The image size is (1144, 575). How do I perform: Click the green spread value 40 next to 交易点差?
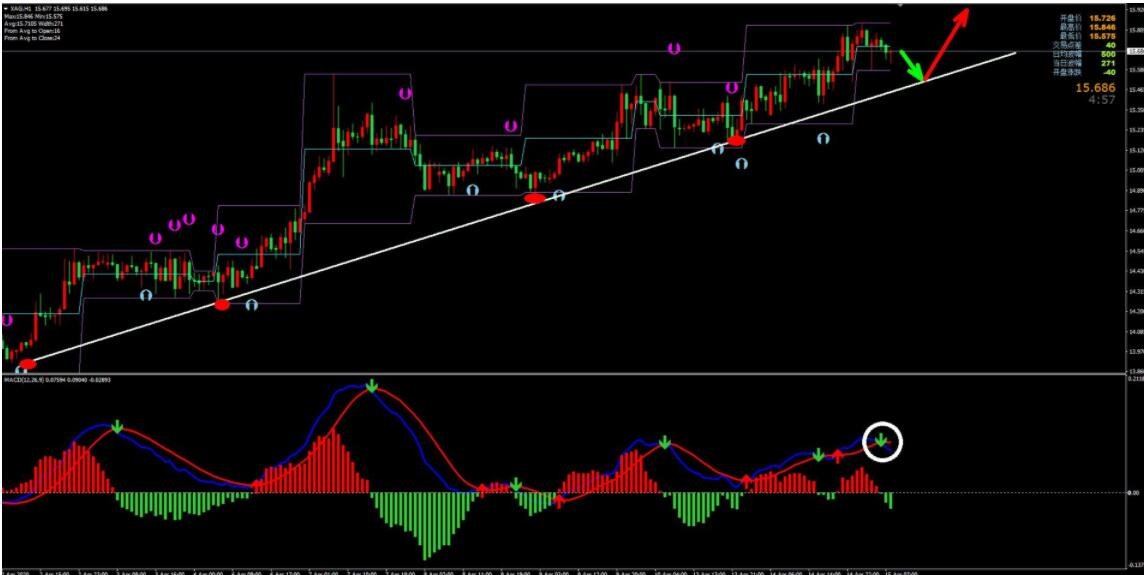coord(1110,45)
